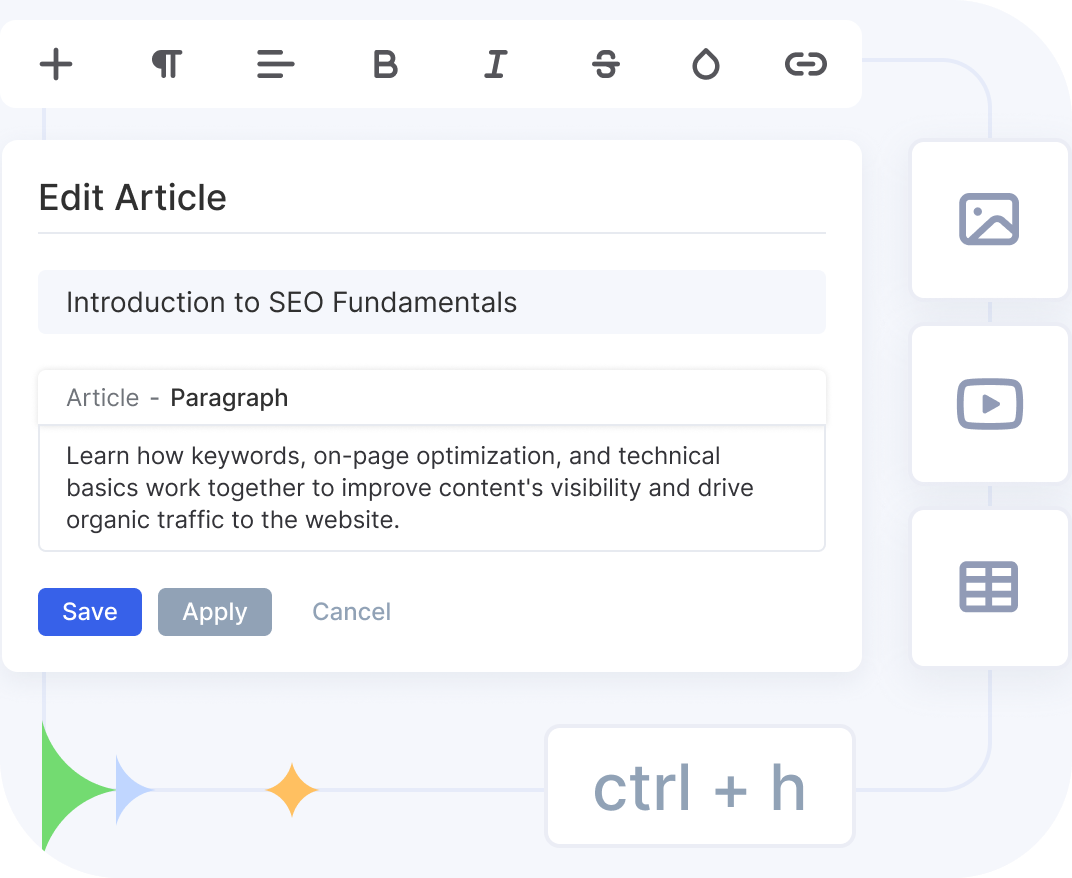Click the plus icon to add a block

click(x=56, y=65)
